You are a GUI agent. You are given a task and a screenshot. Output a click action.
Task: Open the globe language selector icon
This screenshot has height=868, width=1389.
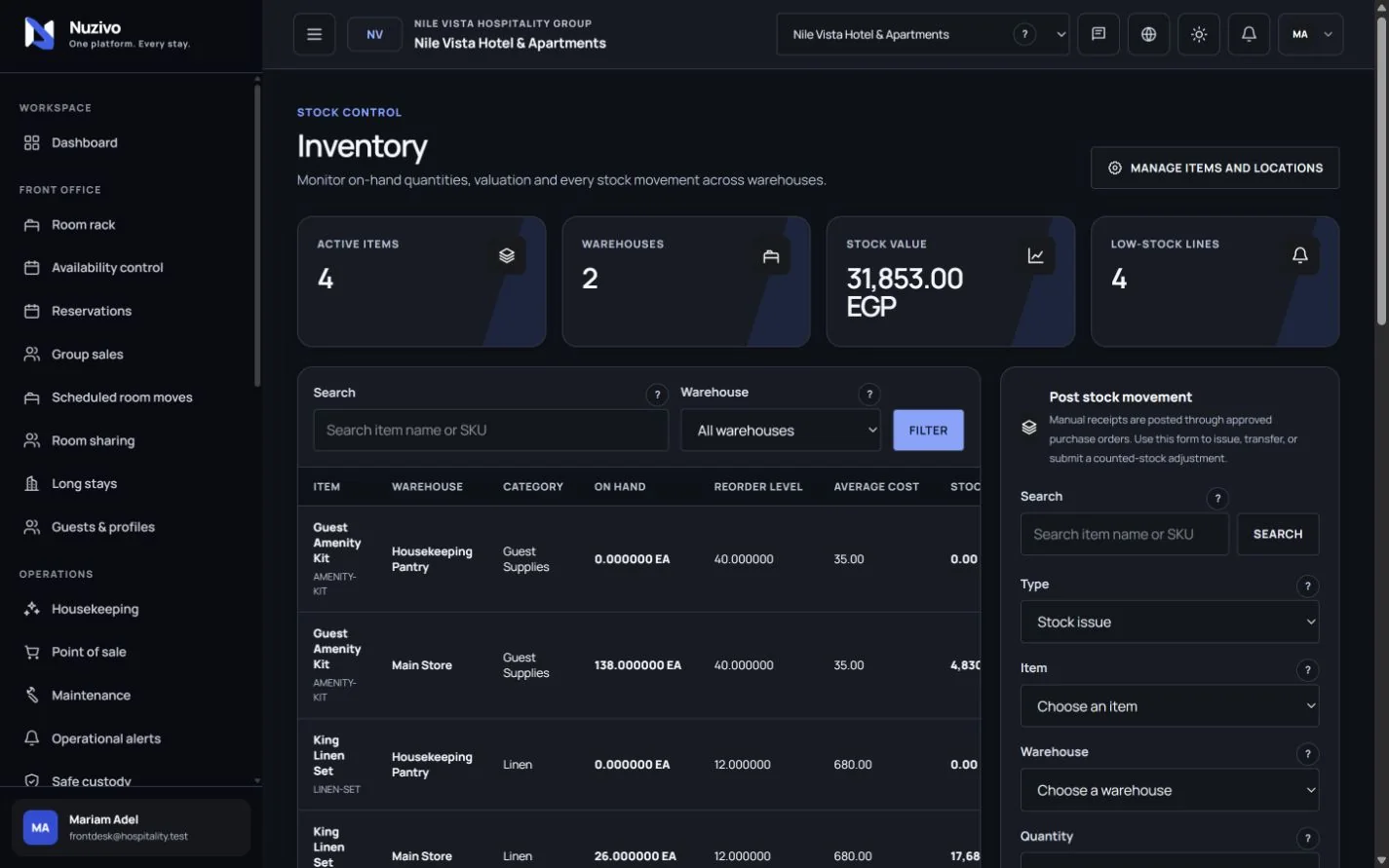(1149, 34)
